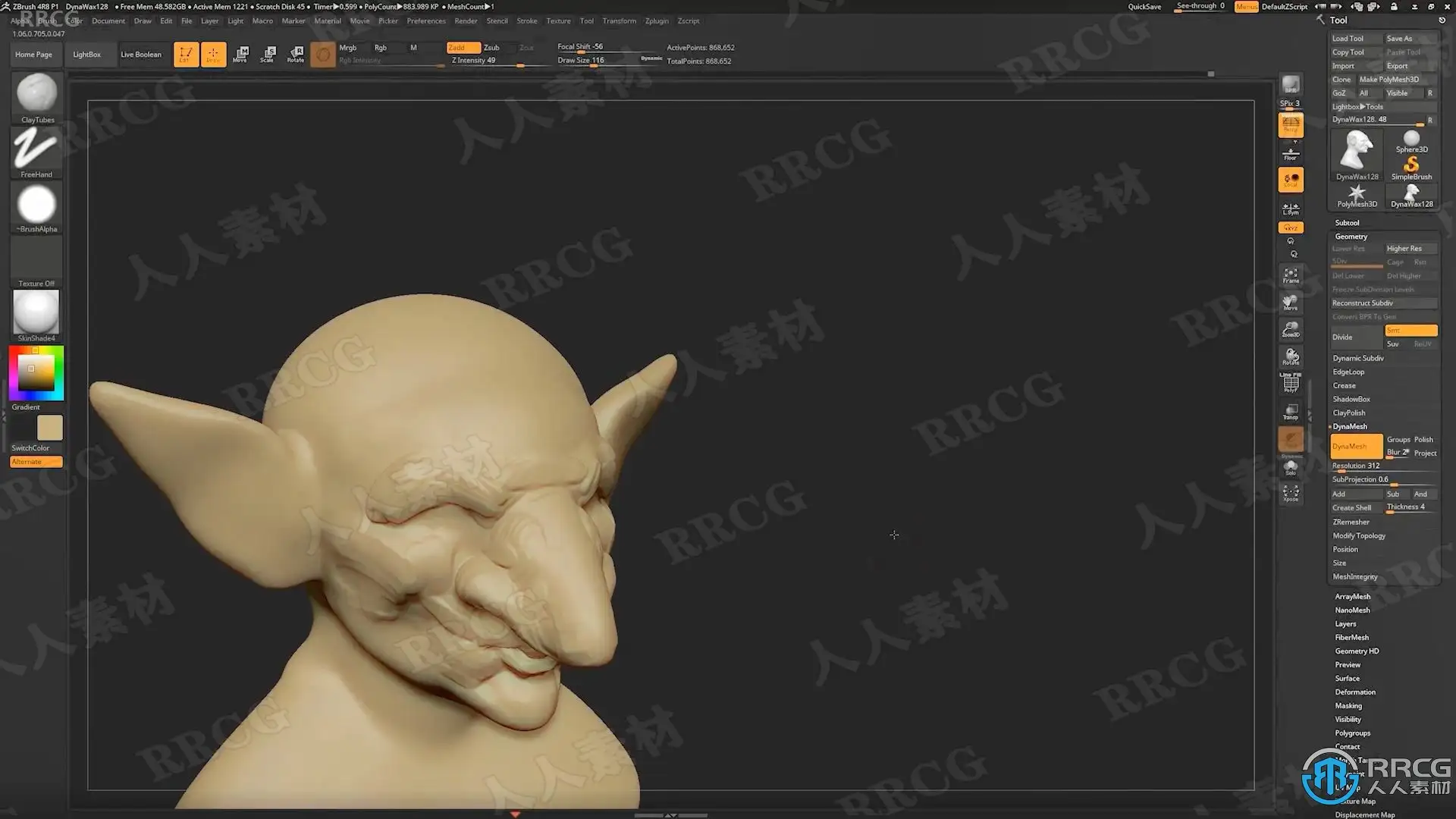Expand the Deformation section
The height and width of the screenshot is (819, 1456).
[1355, 692]
